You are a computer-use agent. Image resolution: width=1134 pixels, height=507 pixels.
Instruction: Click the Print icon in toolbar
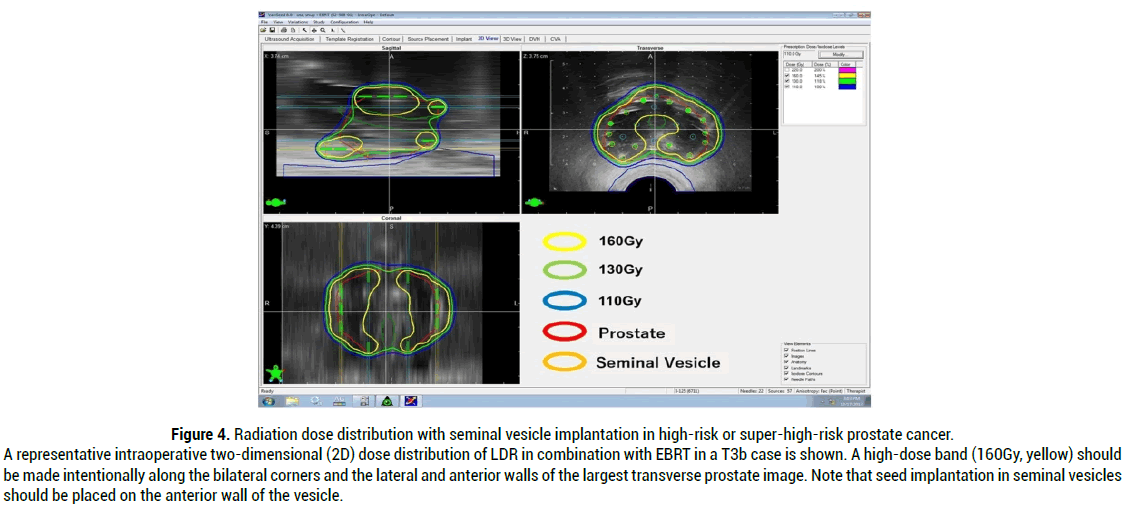tap(282, 30)
